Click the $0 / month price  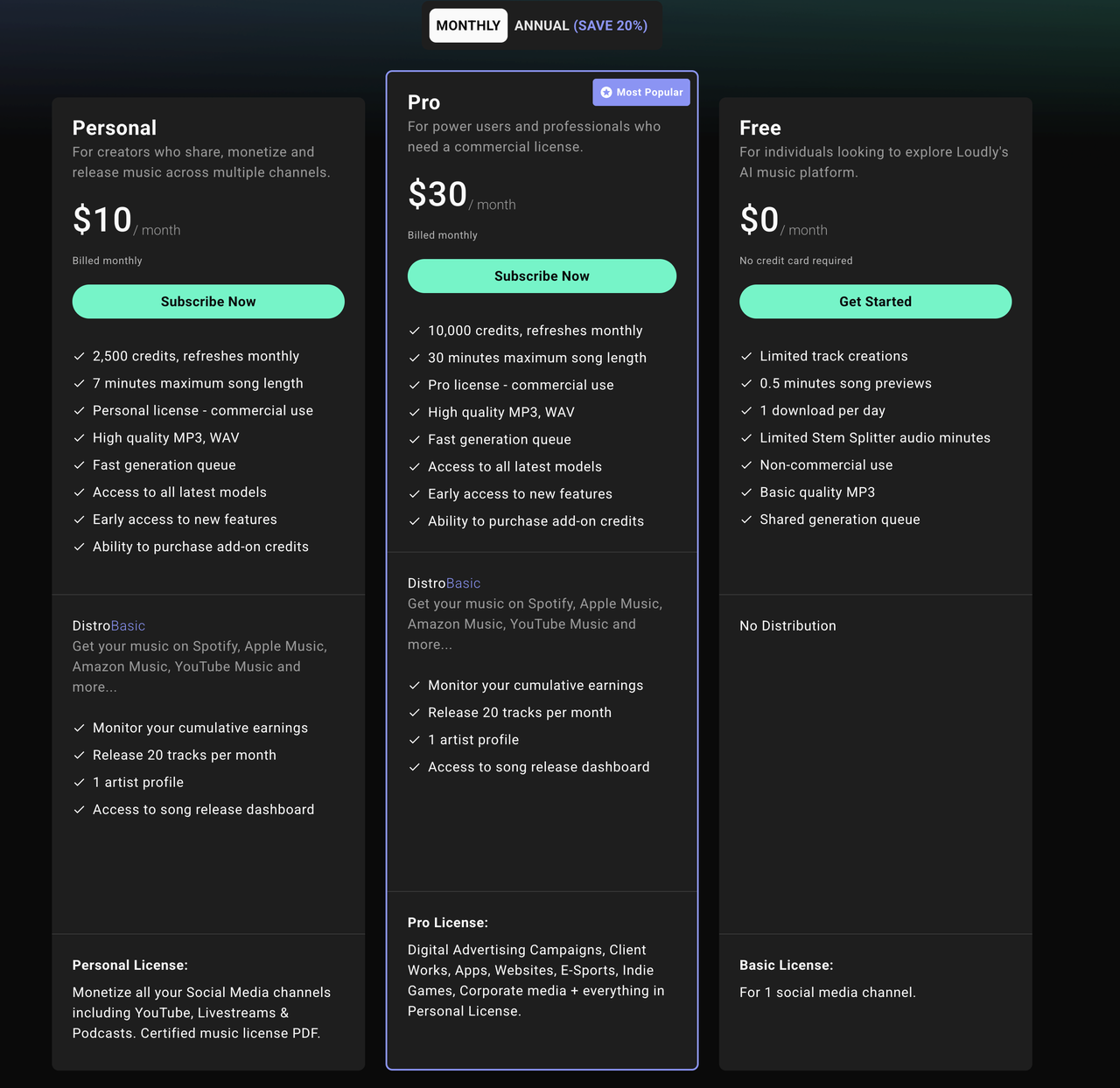pyautogui.click(x=783, y=220)
